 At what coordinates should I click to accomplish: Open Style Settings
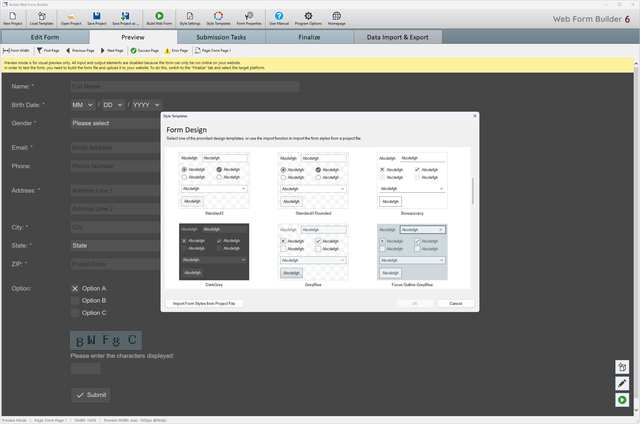click(x=190, y=18)
